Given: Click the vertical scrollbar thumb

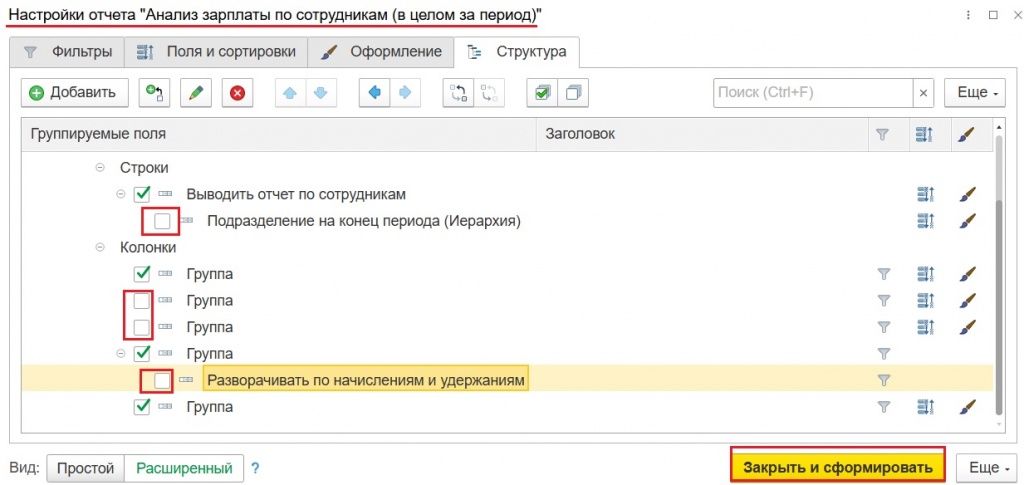Looking at the screenshot, I should (997, 307).
